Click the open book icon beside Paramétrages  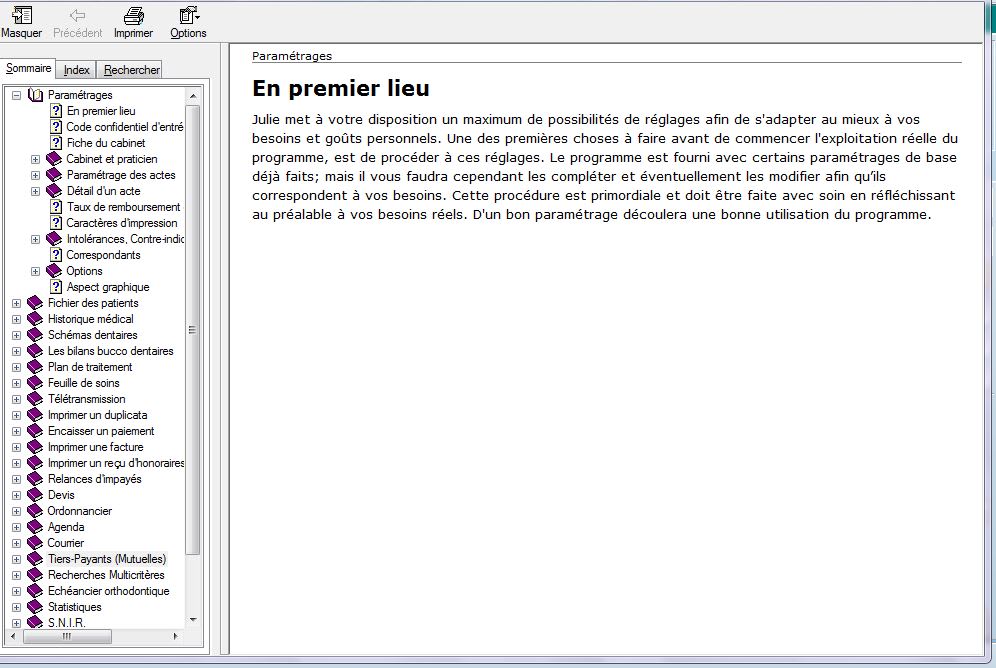pos(36,95)
